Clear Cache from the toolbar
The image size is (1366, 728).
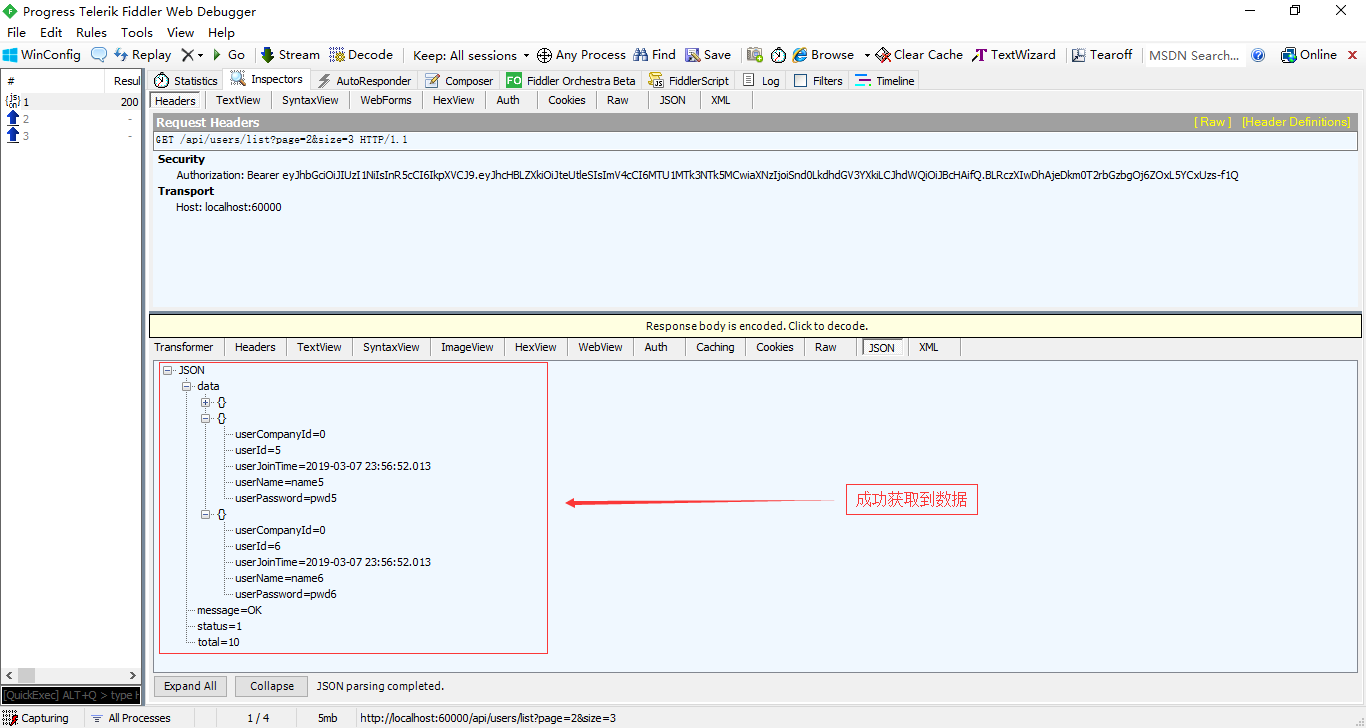pyautogui.click(x=919, y=55)
